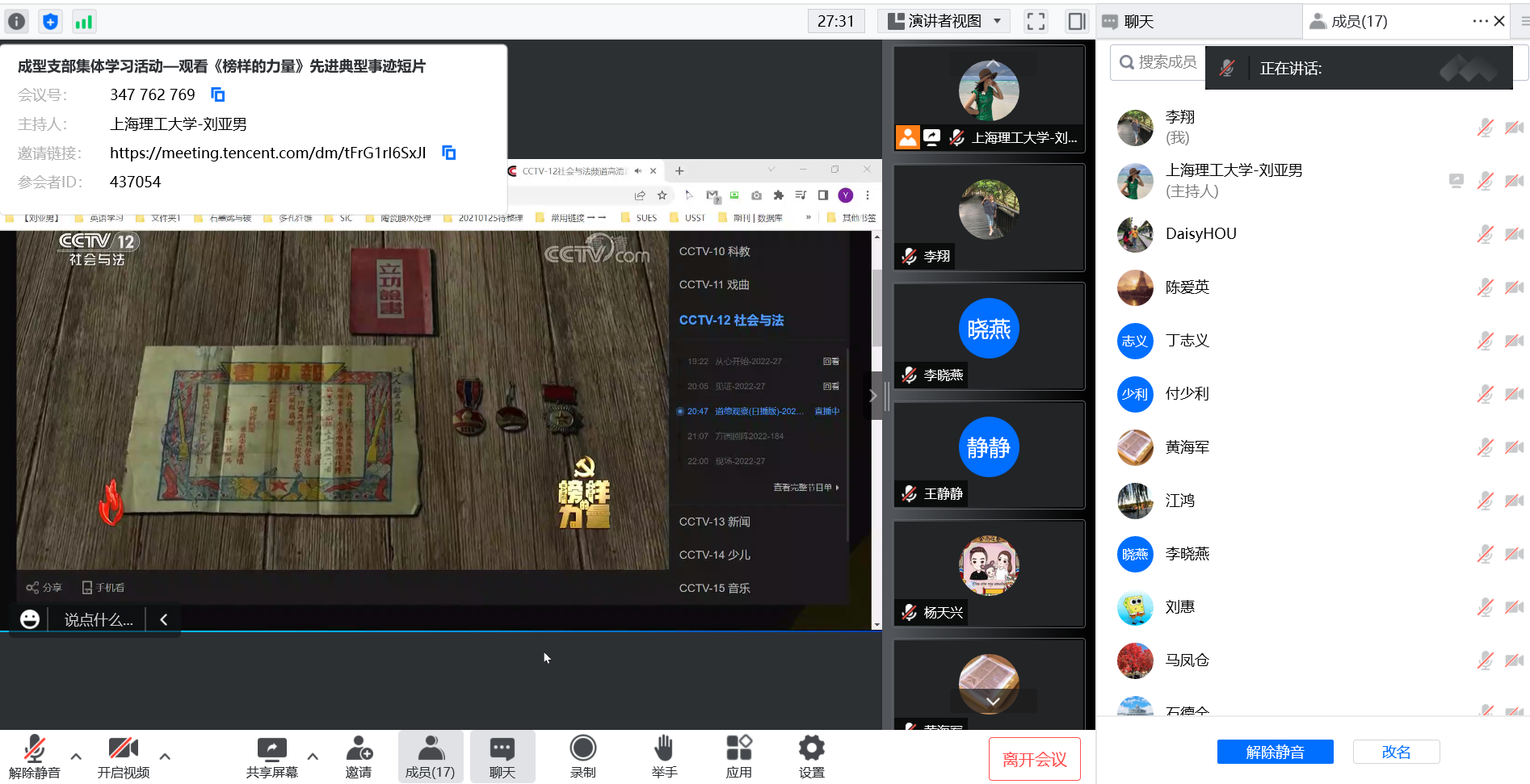Turn on video in bottom toolbar
This screenshot has width=1530, height=784.
pyautogui.click(x=124, y=757)
